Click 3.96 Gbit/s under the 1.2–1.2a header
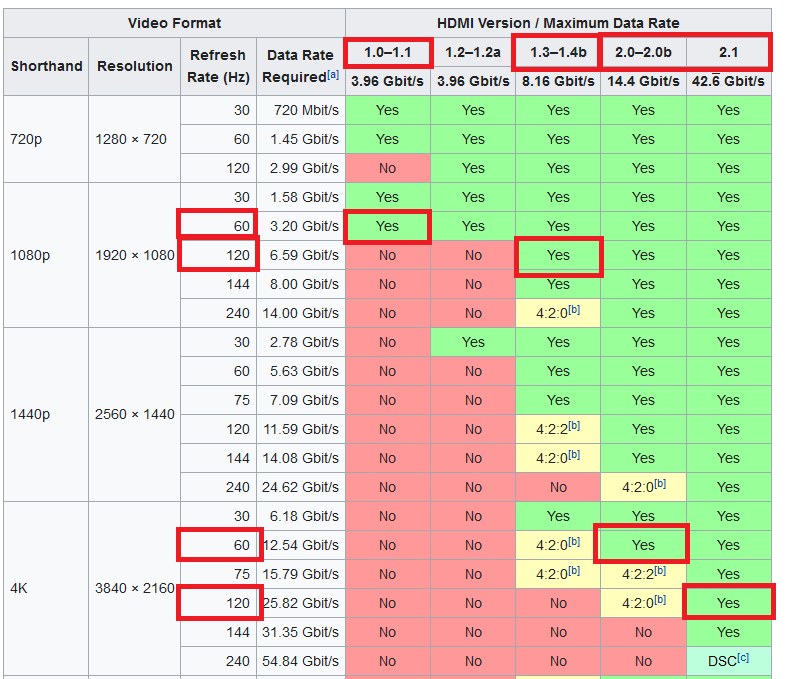 [x=473, y=81]
